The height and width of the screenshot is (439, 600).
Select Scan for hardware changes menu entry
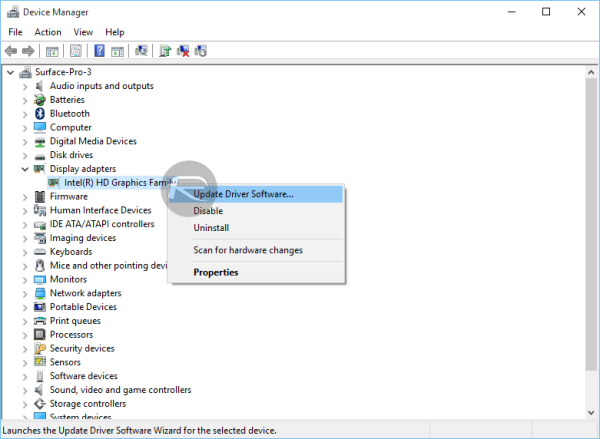click(256, 250)
